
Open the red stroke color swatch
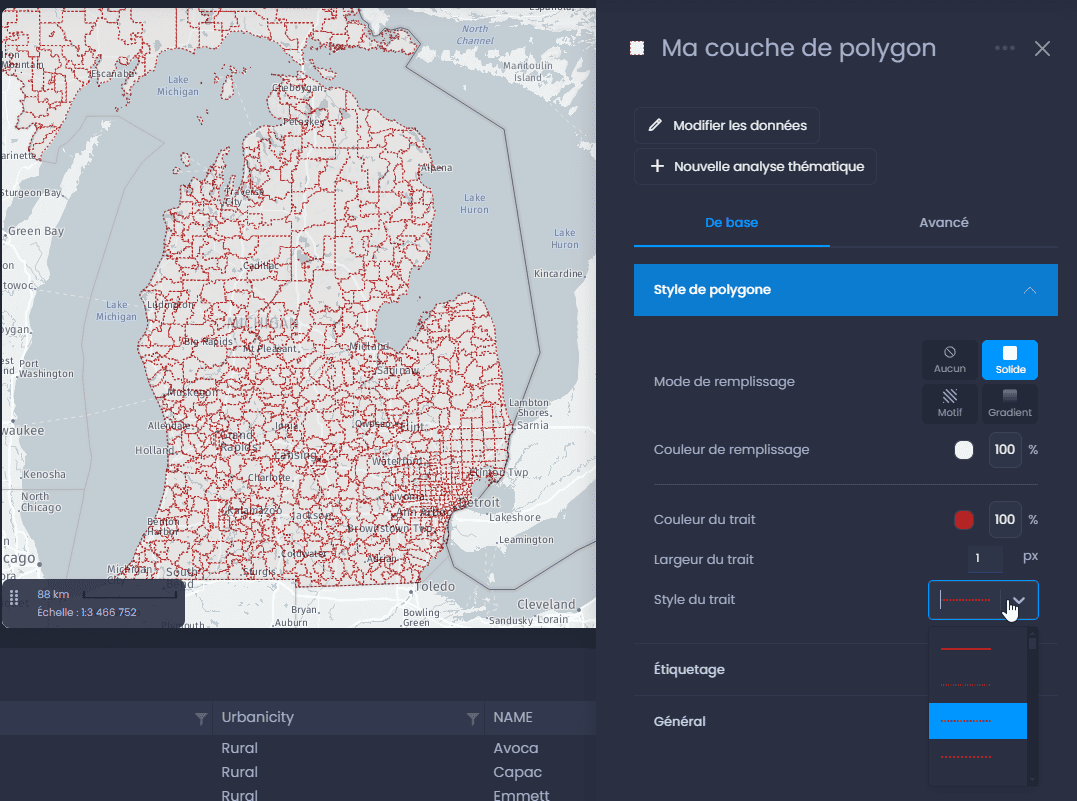964,520
